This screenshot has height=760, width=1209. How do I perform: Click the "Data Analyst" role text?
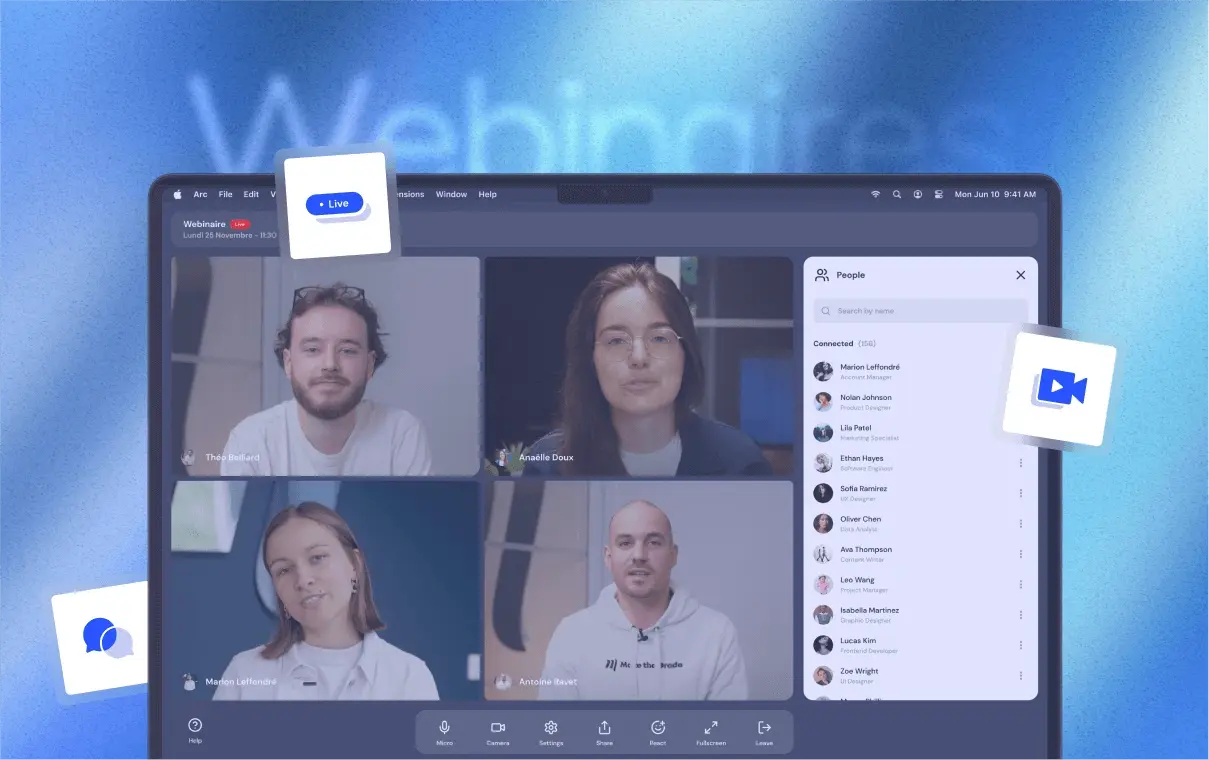[x=861, y=529]
